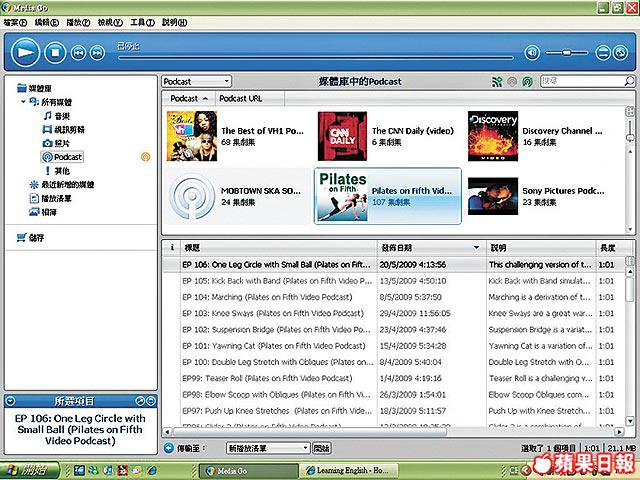The image size is (640, 480).
Task: Sort episodes by 標題 title column
Action: click(278, 248)
